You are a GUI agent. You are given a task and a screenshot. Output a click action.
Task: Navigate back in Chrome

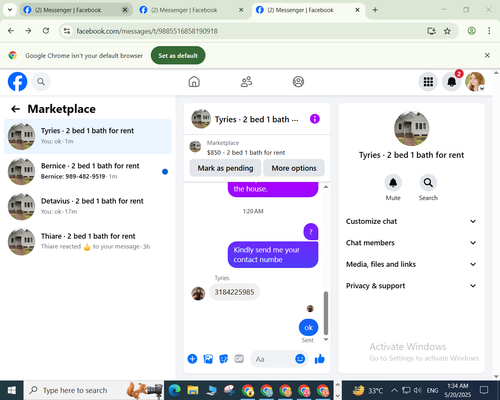coord(11,31)
